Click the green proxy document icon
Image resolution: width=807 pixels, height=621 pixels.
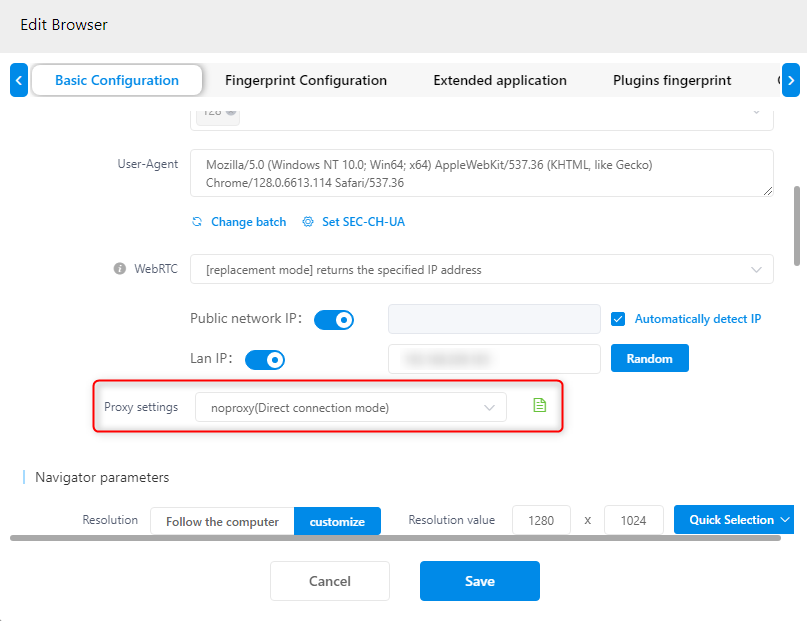point(539,405)
